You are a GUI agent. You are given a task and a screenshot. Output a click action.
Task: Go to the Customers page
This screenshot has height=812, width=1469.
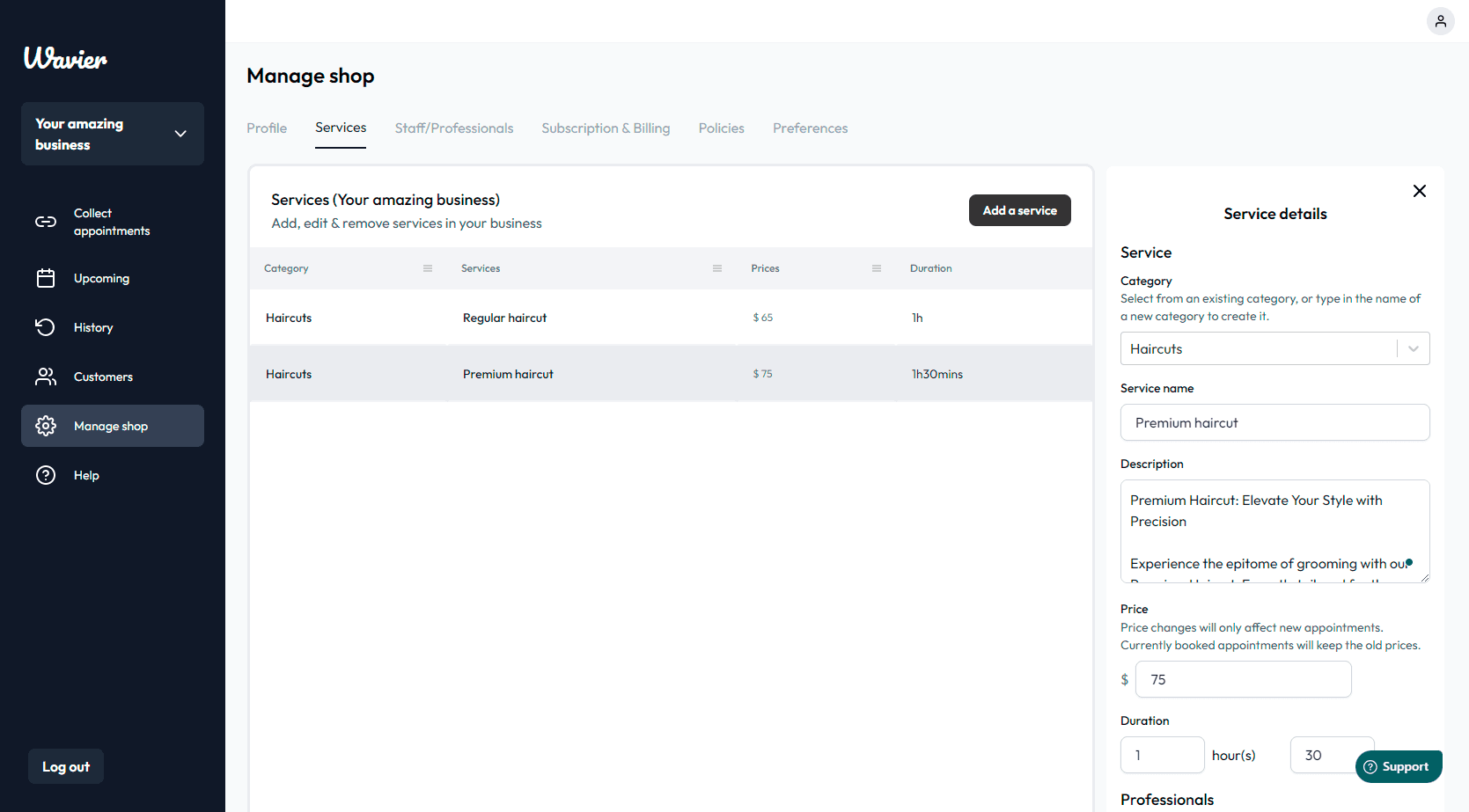tap(113, 377)
